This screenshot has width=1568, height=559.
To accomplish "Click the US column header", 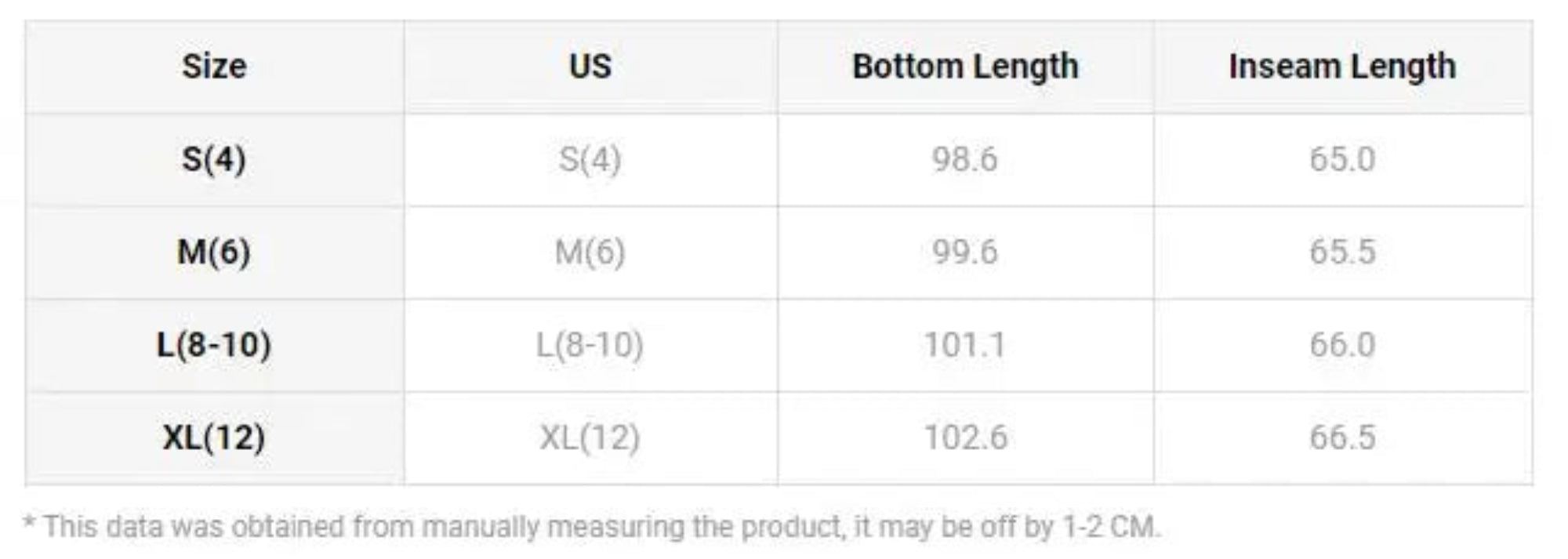I will tap(590, 67).
